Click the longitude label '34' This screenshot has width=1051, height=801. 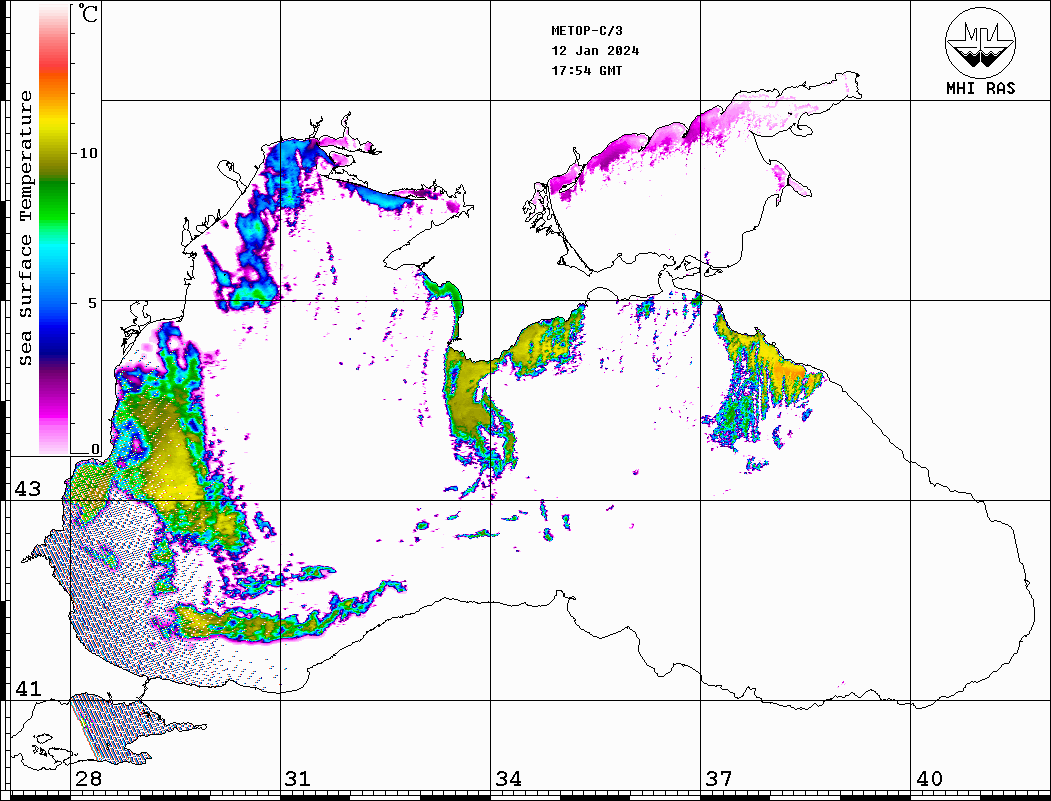[x=509, y=779]
